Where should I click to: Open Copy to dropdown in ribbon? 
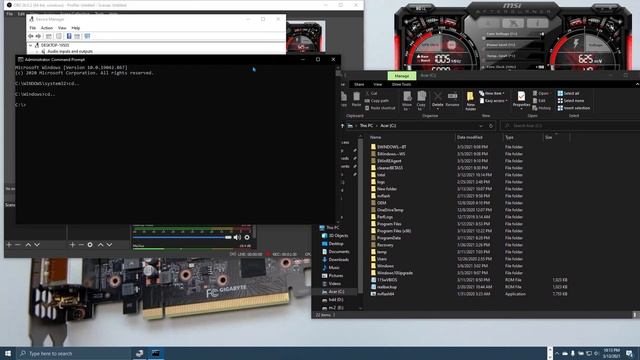[x=421, y=101]
